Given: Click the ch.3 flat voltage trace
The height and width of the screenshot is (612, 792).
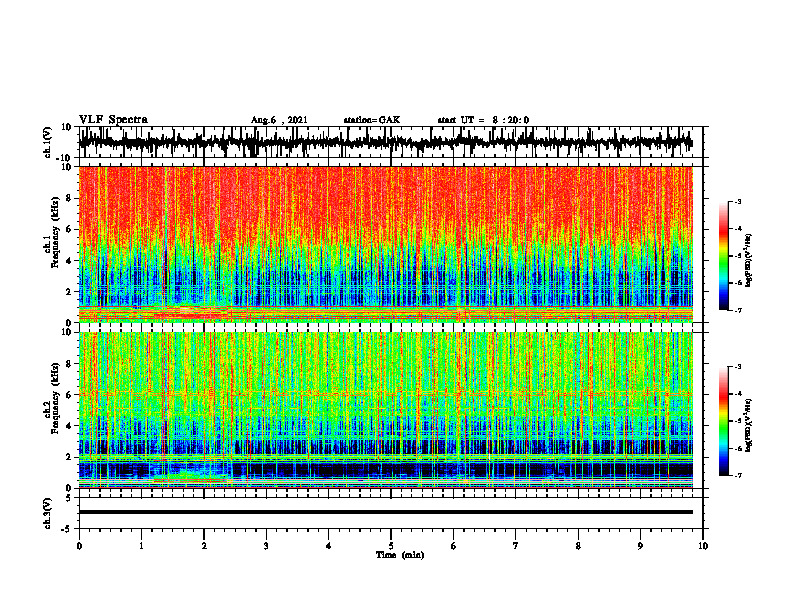Looking at the screenshot, I should 386,512.
